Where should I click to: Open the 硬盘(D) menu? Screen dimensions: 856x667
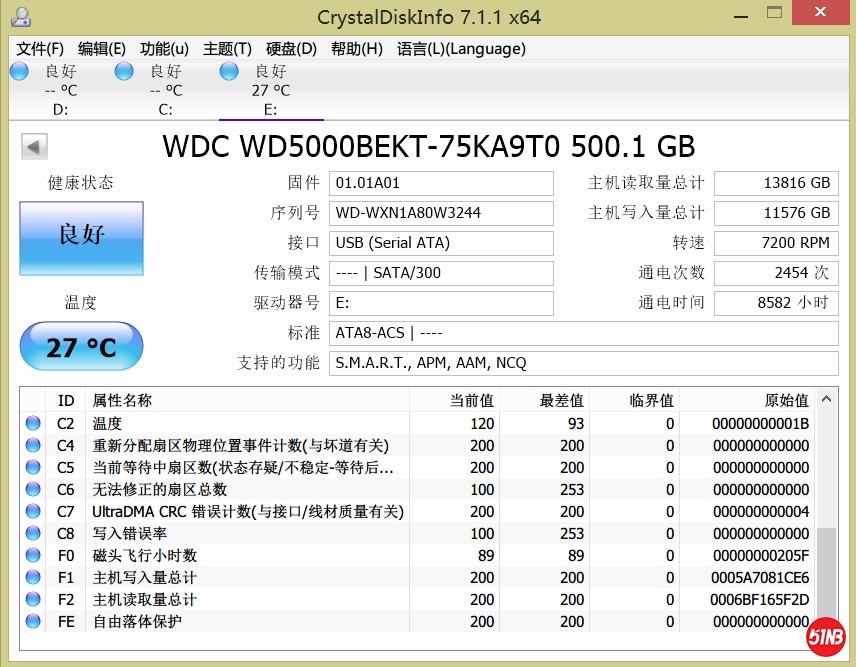291,49
